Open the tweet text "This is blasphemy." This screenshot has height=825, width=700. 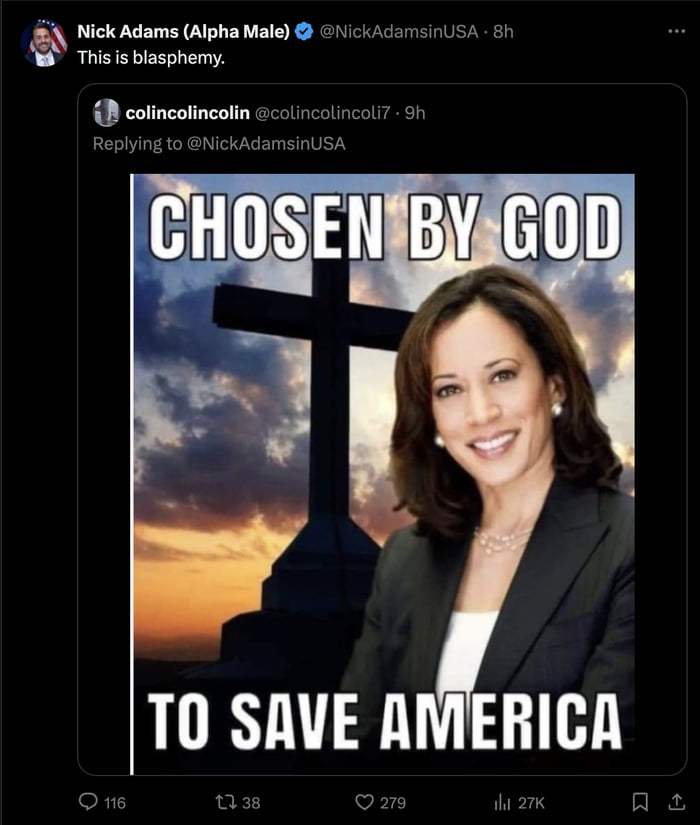(151, 57)
